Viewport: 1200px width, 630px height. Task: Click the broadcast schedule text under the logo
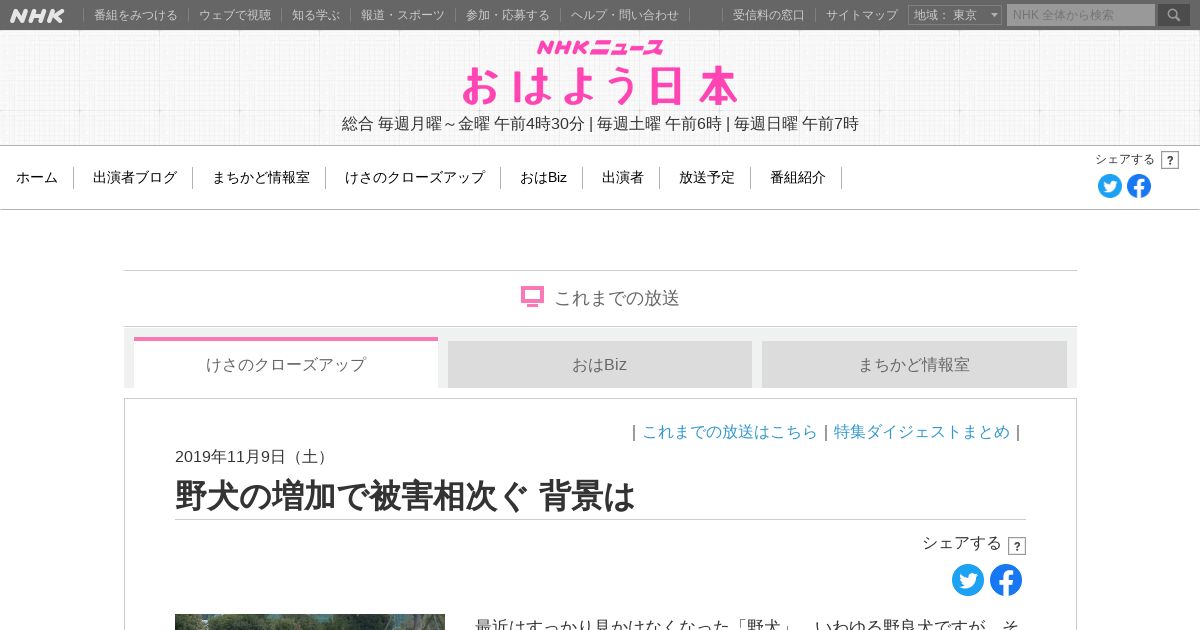coord(600,124)
